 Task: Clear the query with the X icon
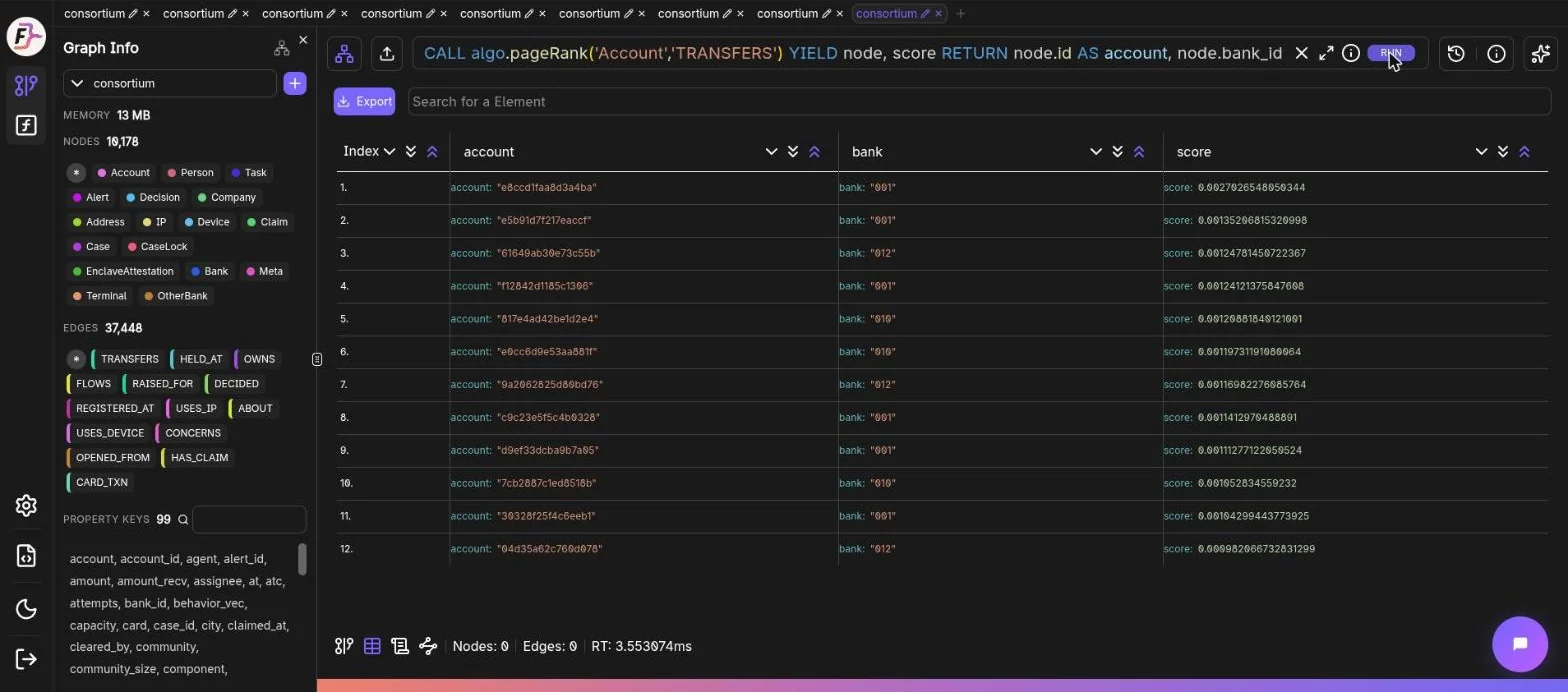(x=1301, y=53)
